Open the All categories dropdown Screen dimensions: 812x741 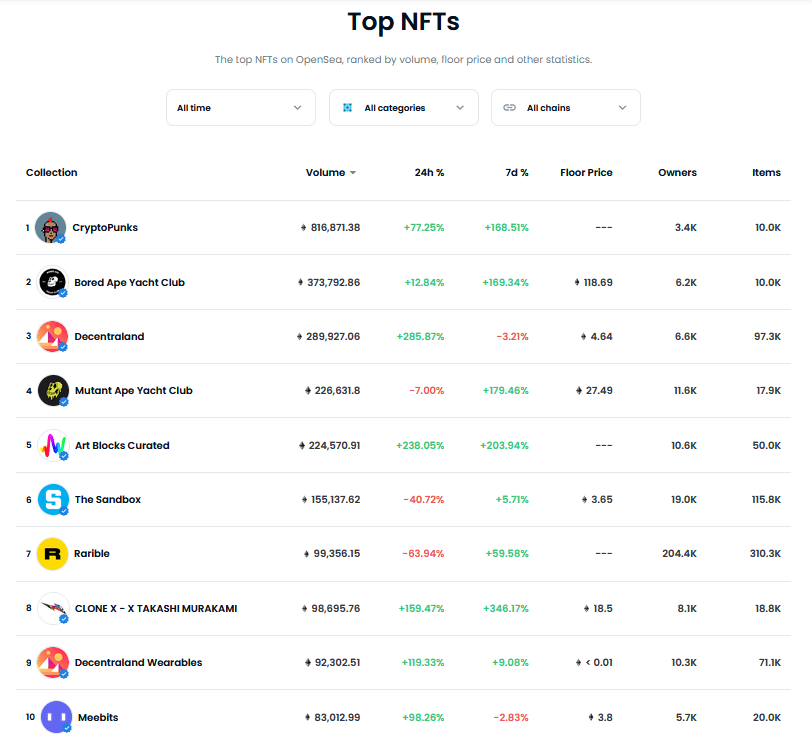tap(404, 108)
